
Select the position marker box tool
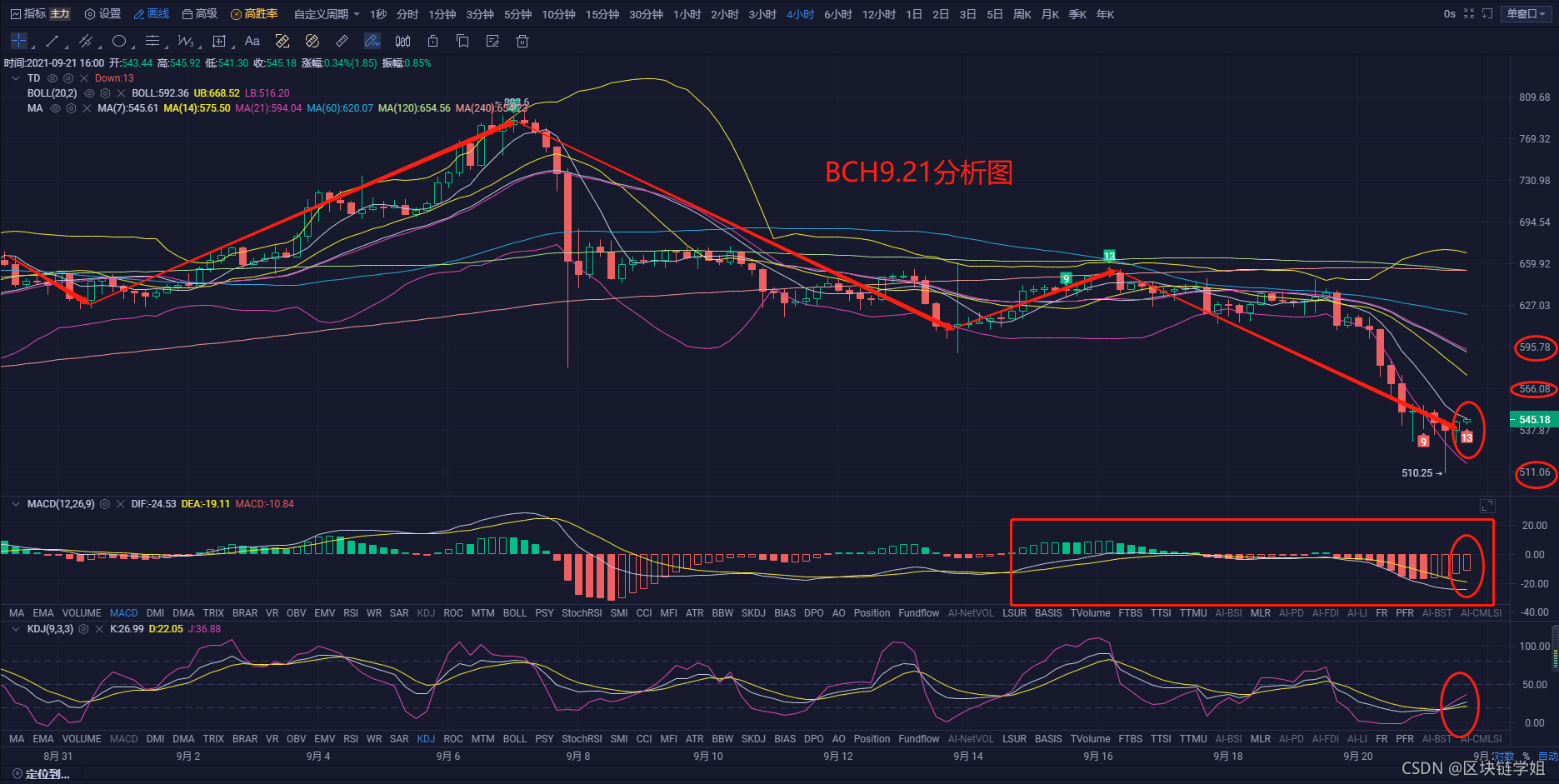[x=219, y=41]
